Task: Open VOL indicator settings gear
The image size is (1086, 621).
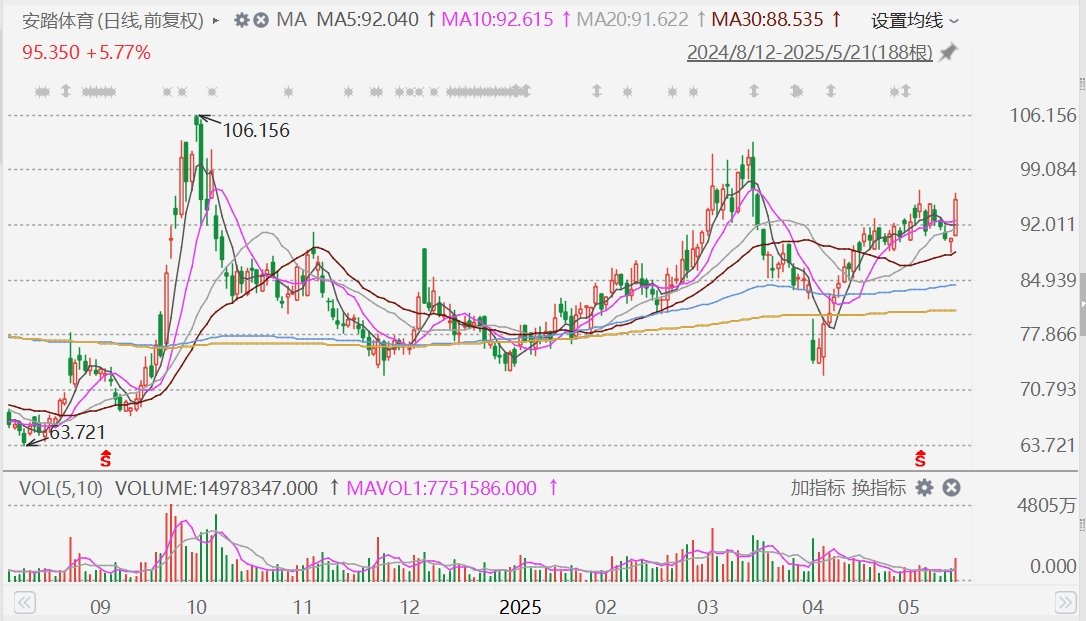Action: point(925,488)
